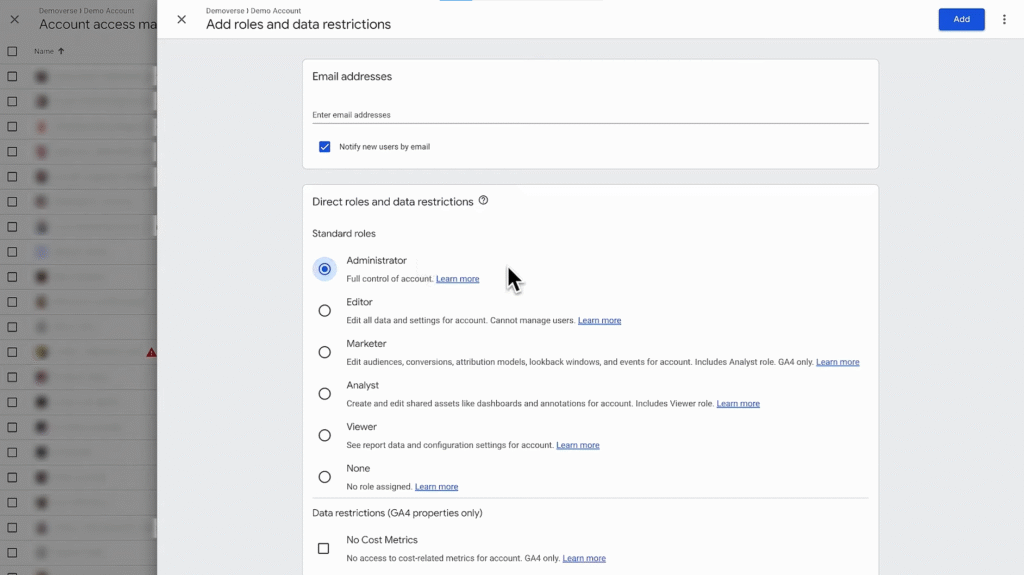Open Learn more link for No Cost Metrics
Screen dimensions: 1024x575
584,558
